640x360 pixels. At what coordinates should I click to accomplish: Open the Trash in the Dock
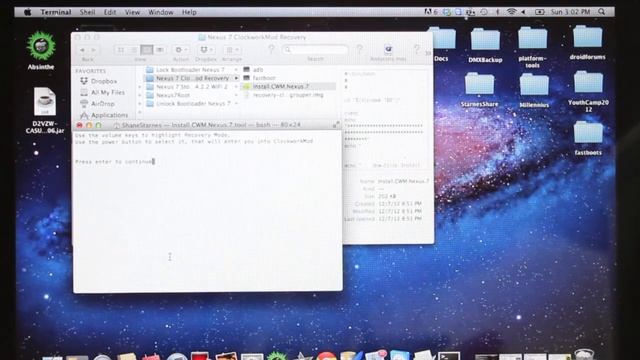point(584,354)
